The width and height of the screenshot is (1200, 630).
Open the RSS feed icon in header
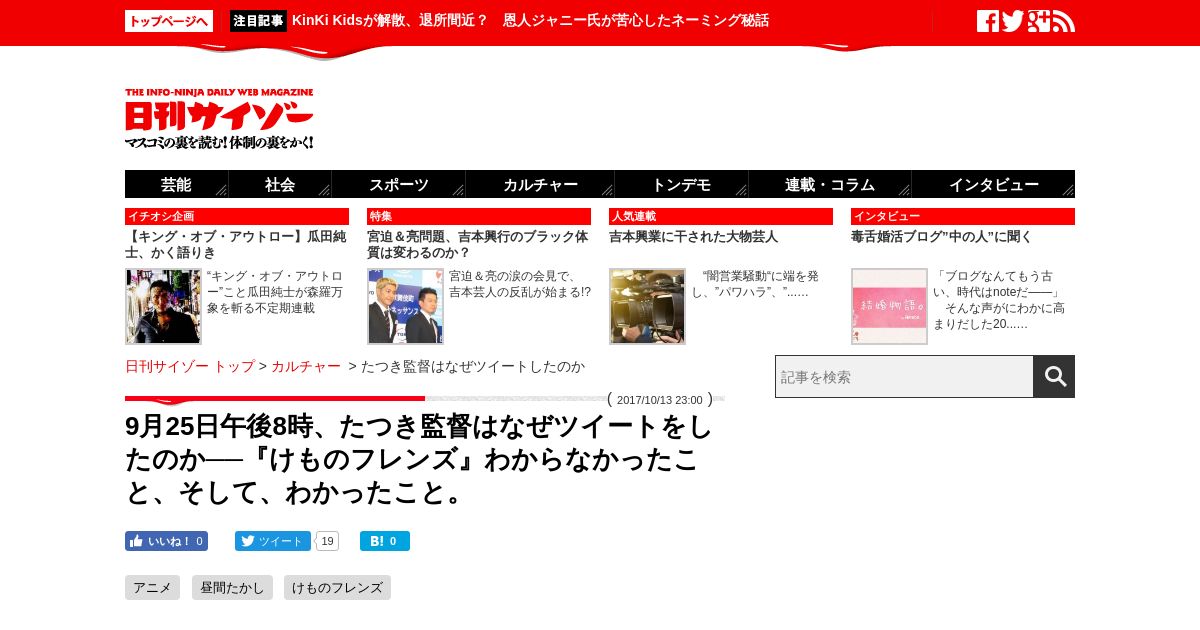pyautogui.click(x=1064, y=21)
